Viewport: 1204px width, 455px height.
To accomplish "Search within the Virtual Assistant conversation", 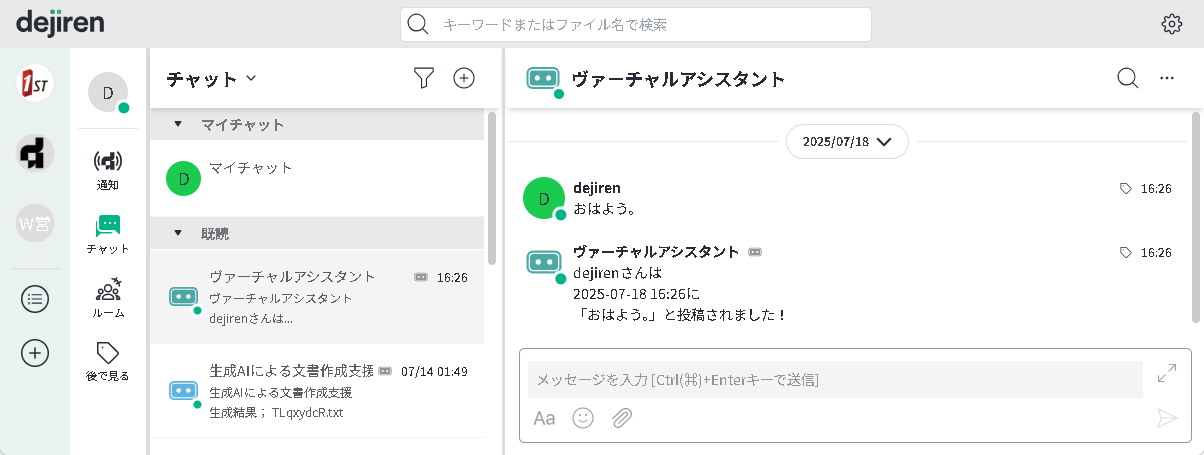I will (x=1127, y=78).
